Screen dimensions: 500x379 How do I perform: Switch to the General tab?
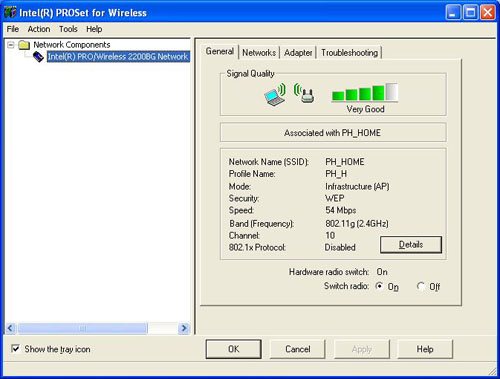click(220, 52)
